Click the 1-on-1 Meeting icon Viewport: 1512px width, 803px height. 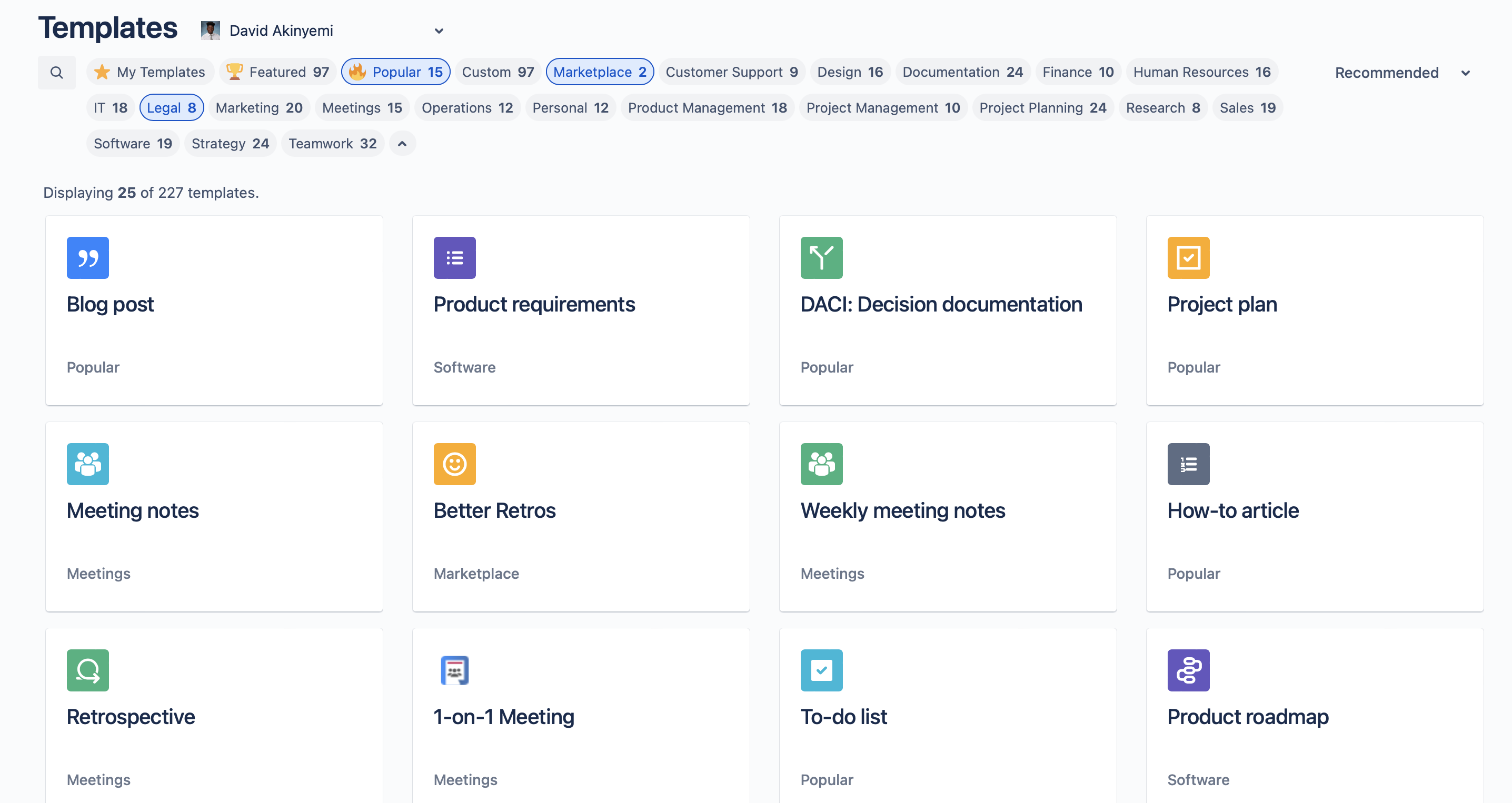click(x=454, y=670)
